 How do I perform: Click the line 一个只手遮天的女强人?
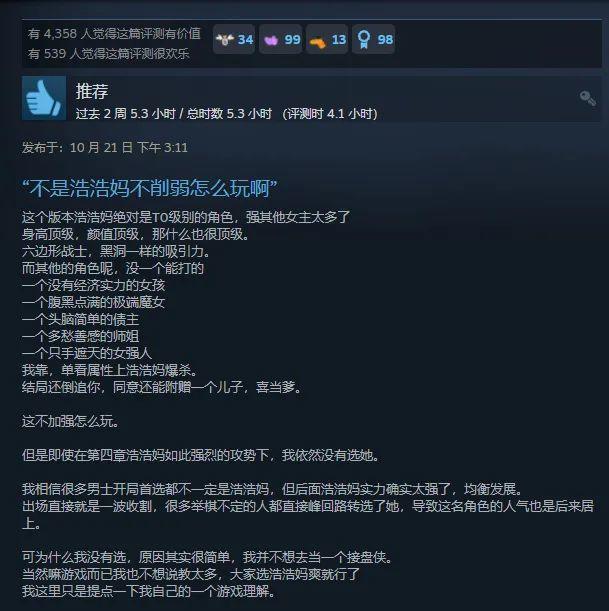coord(87,353)
